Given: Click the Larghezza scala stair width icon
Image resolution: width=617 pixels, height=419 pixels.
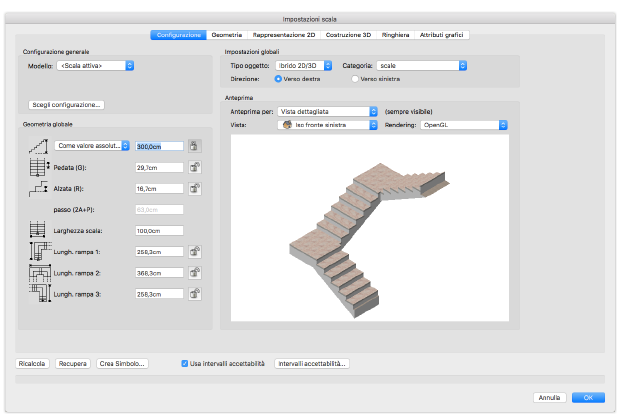Looking at the screenshot, I should click(x=38, y=230).
